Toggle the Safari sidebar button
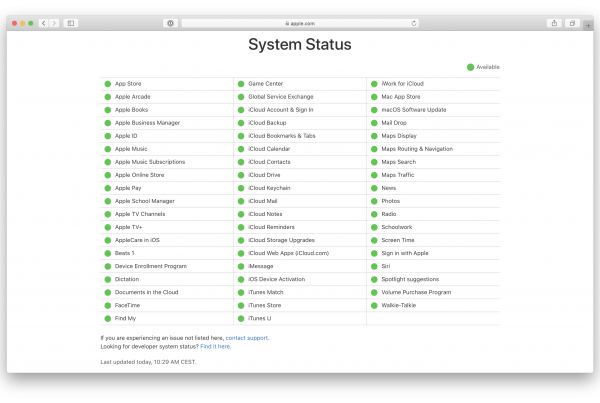 coord(71,22)
